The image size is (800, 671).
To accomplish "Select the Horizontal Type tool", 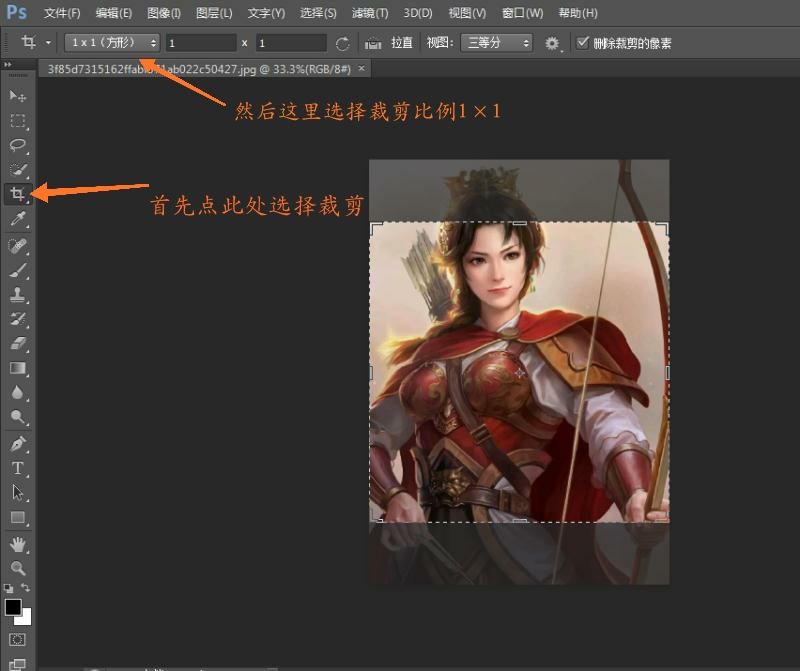I will [x=17, y=468].
